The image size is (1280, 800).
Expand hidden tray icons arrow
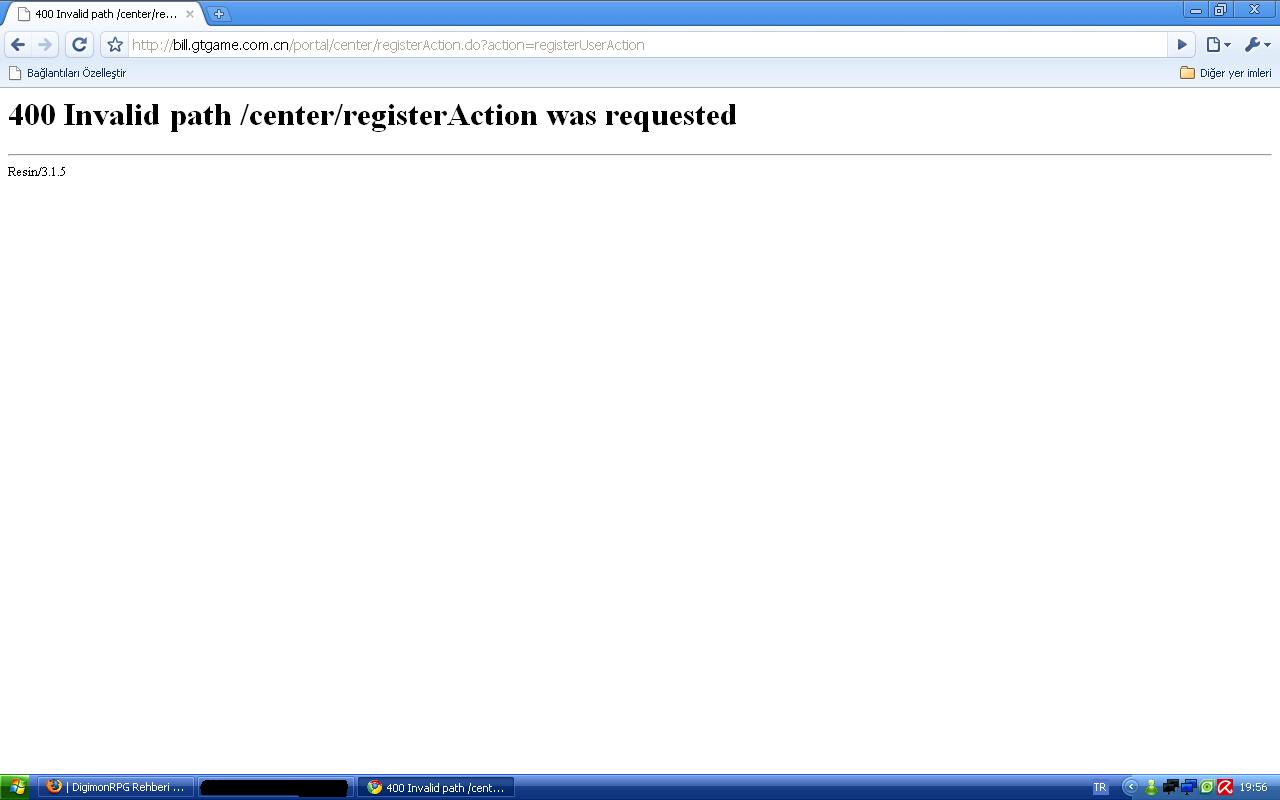click(x=1131, y=787)
